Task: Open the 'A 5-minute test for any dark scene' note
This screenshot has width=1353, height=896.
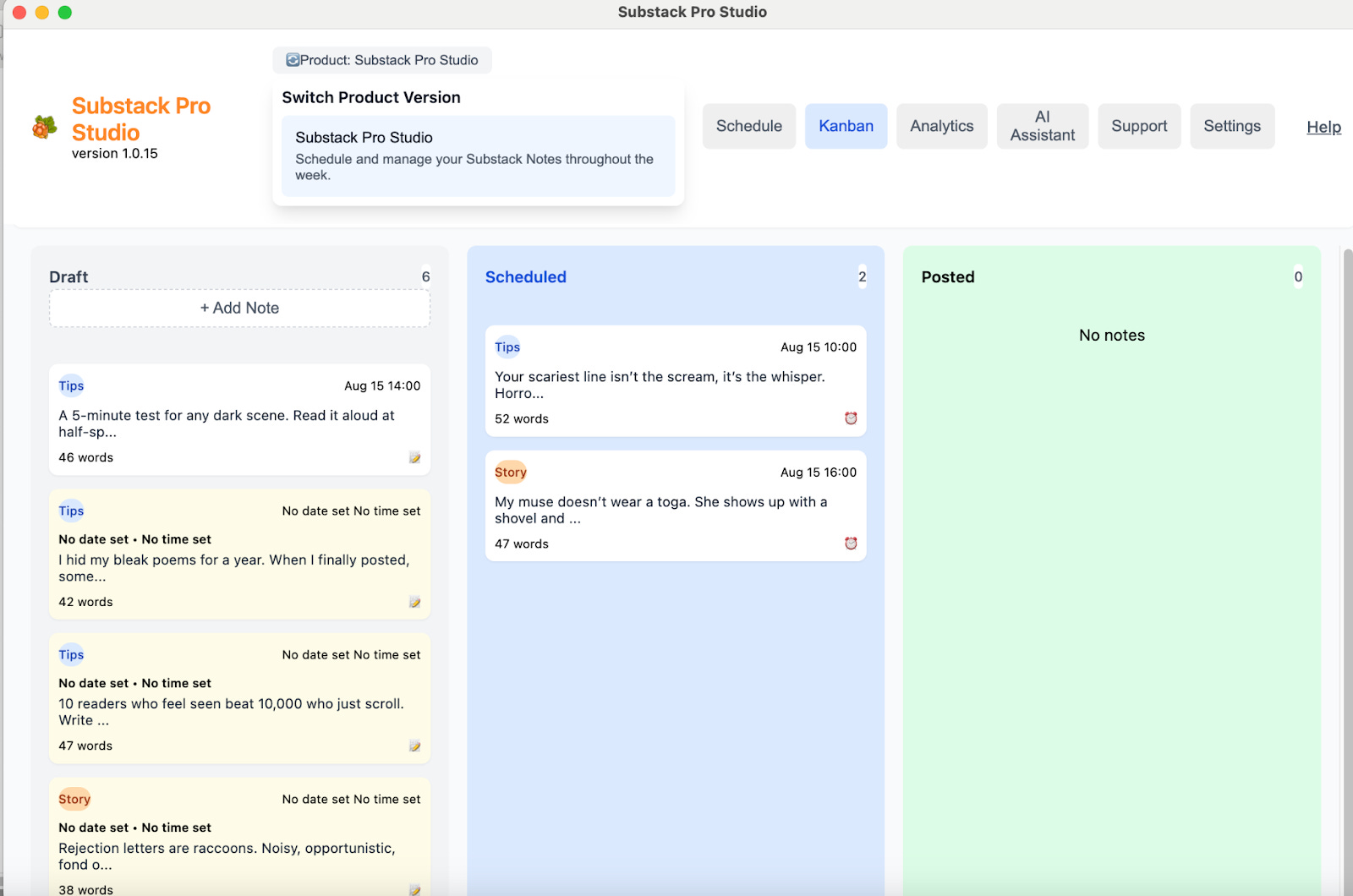Action: pos(239,420)
